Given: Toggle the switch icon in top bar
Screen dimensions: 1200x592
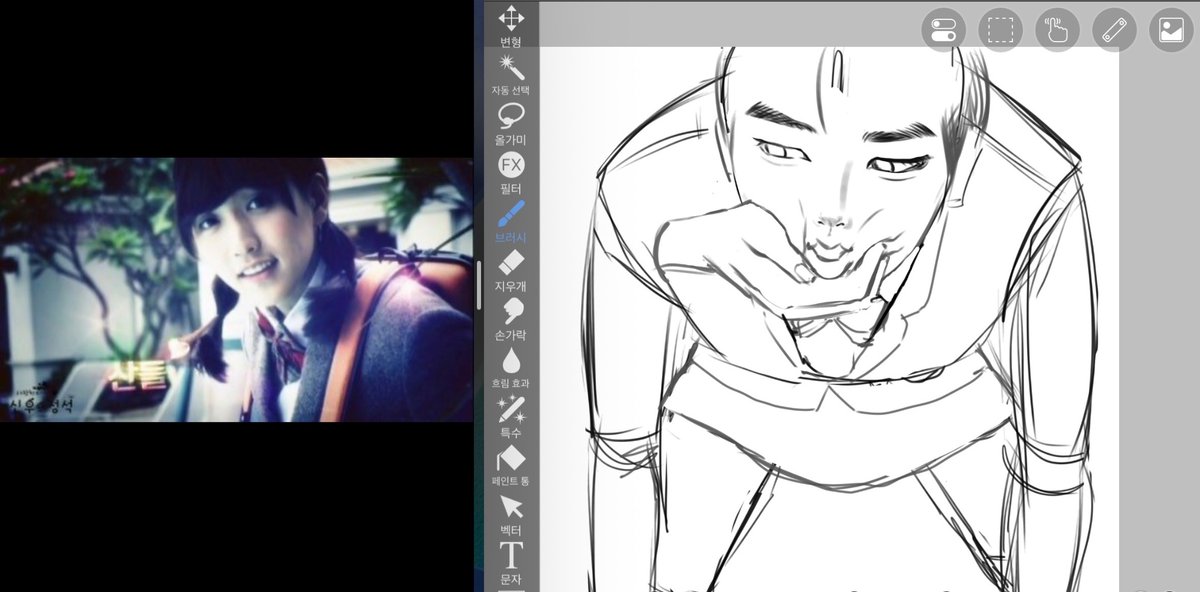Looking at the screenshot, I should 943,30.
